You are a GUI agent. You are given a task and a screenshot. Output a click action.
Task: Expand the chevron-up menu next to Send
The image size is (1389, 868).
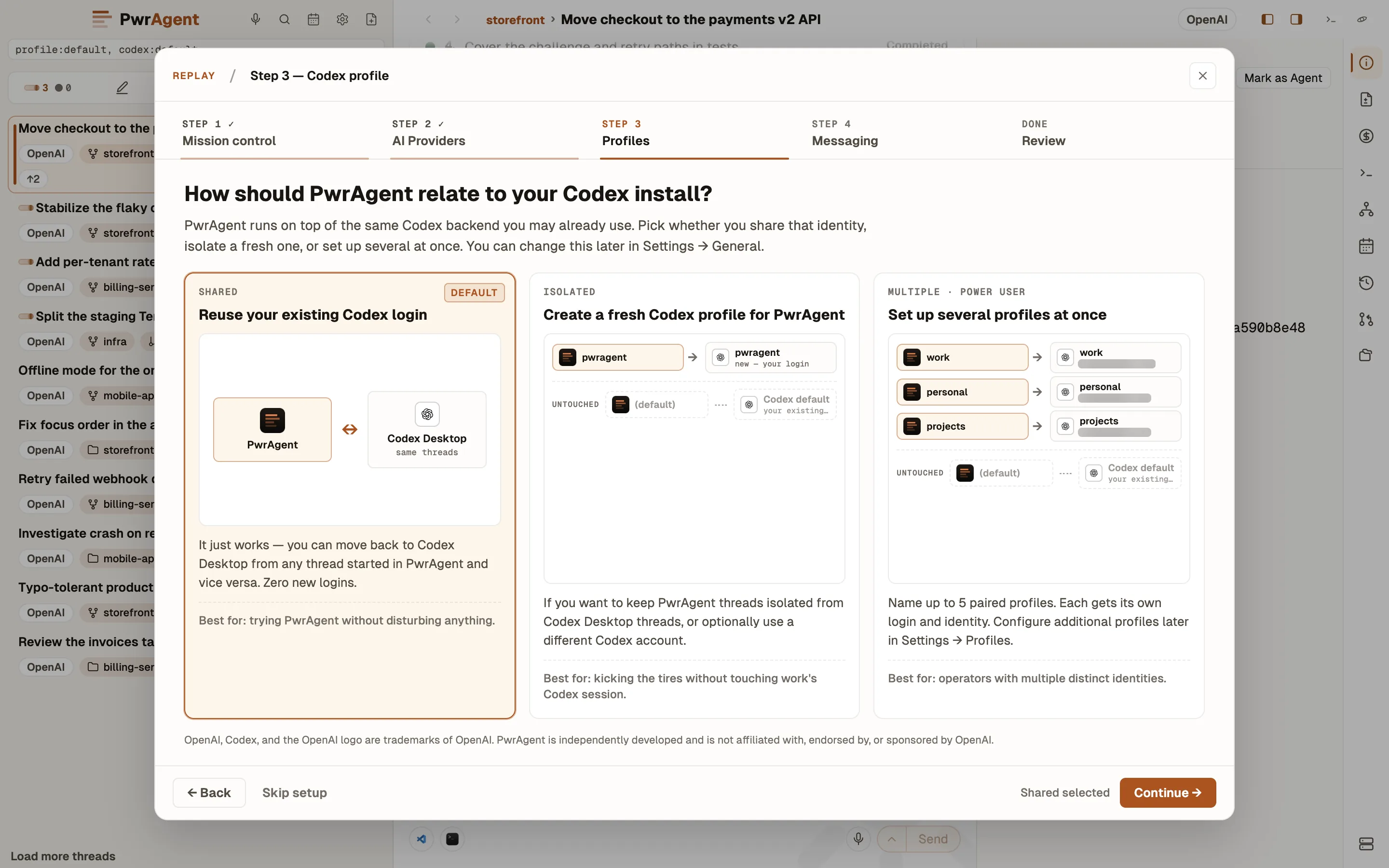coord(891,839)
